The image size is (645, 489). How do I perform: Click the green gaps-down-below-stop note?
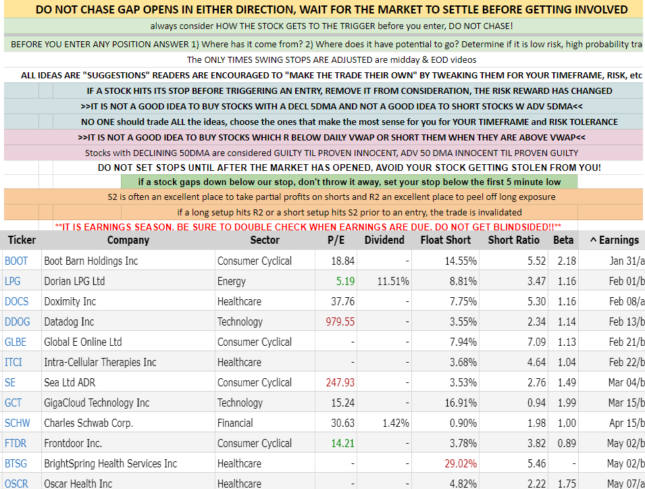(349, 182)
